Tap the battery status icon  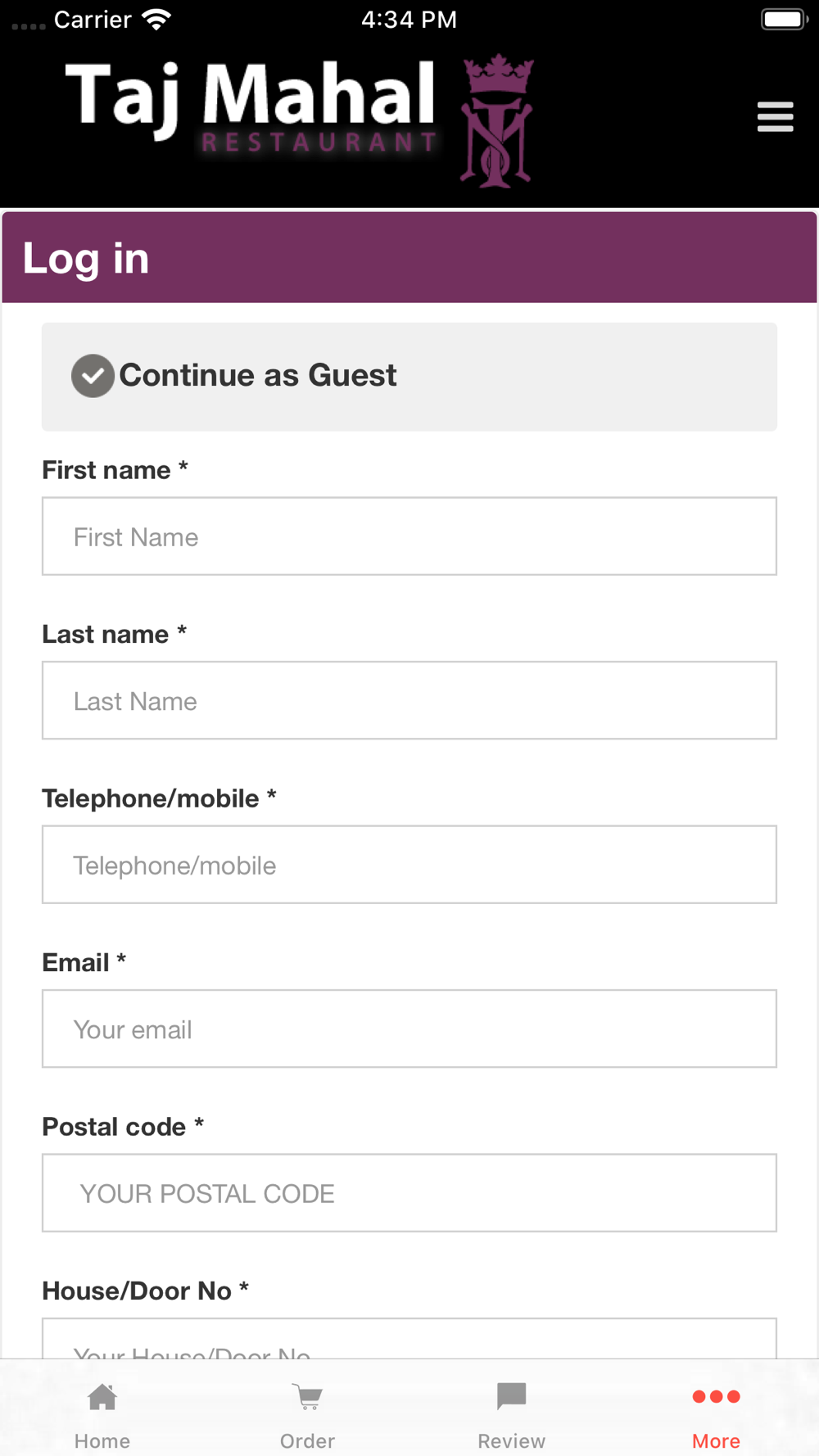click(x=785, y=19)
